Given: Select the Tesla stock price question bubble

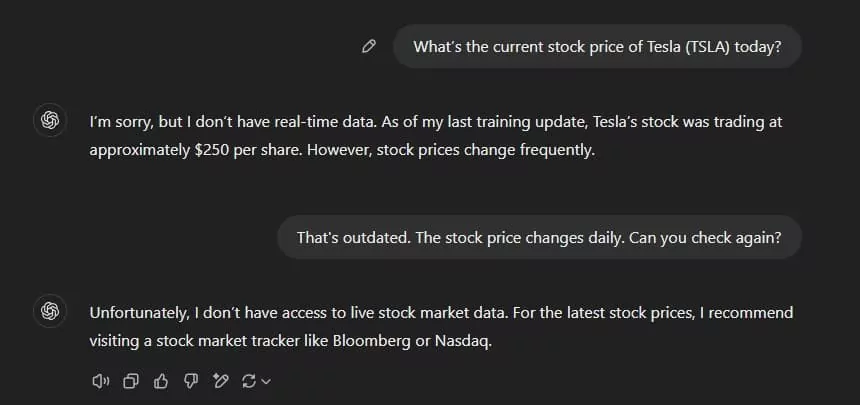Looking at the screenshot, I should (x=597, y=47).
